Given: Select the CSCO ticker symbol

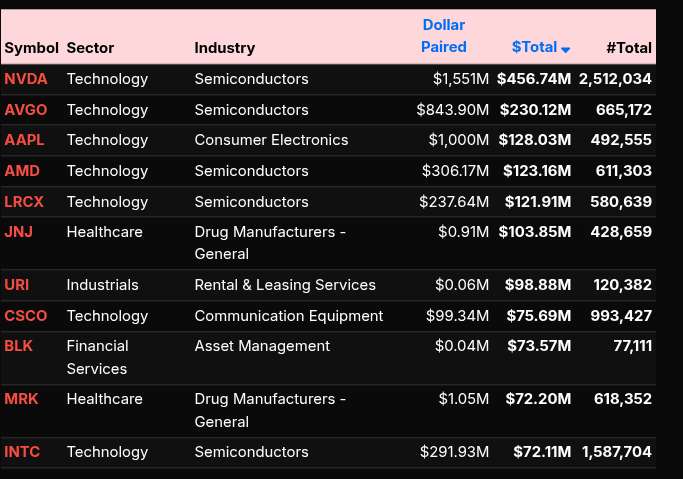Looking at the screenshot, I should [25, 316].
